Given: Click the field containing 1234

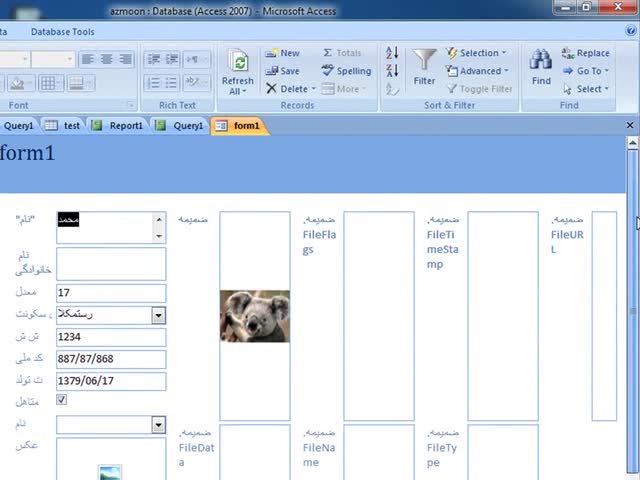Looking at the screenshot, I should point(111,337).
